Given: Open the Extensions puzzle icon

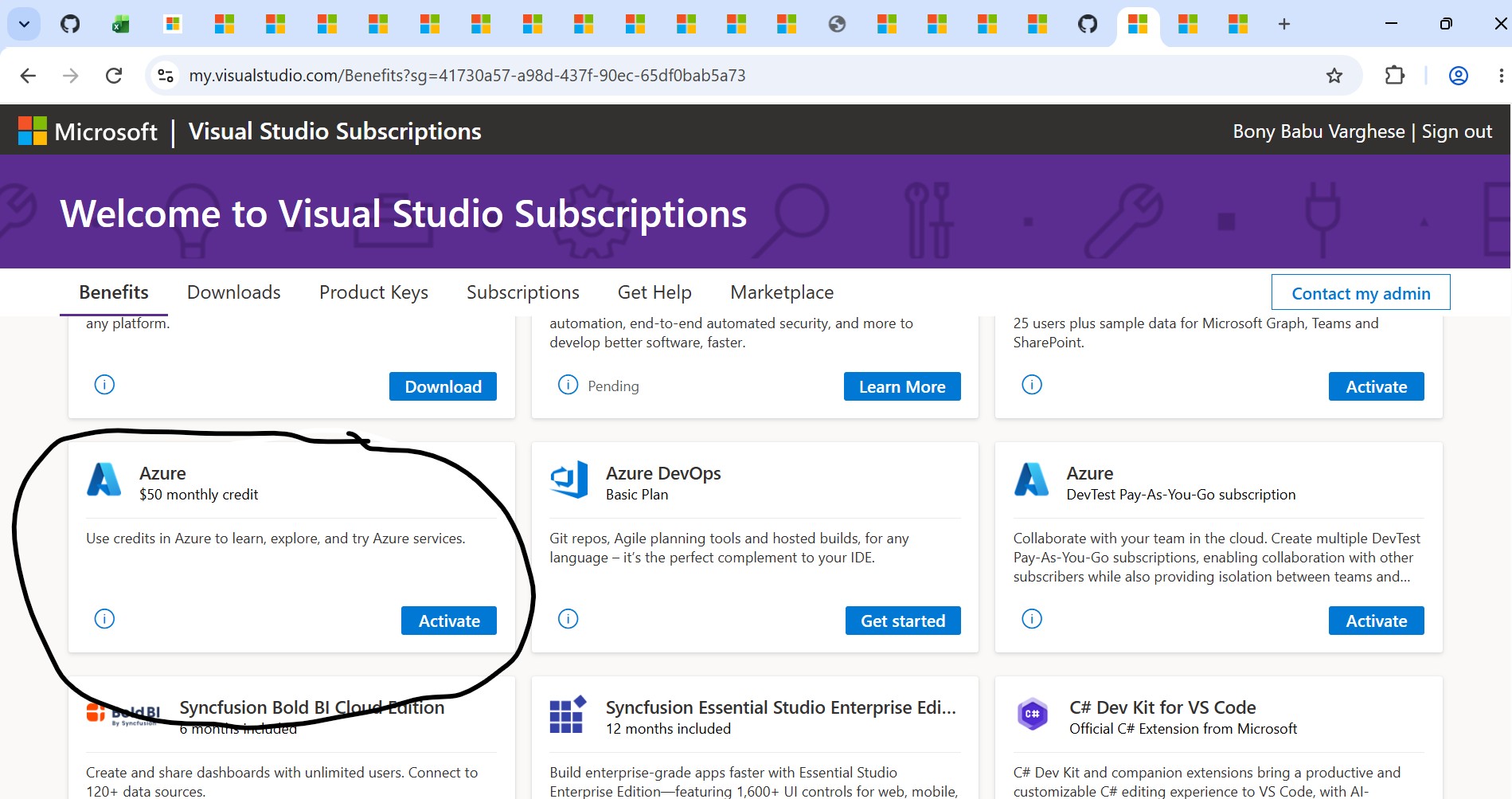Looking at the screenshot, I should 1394,76.
